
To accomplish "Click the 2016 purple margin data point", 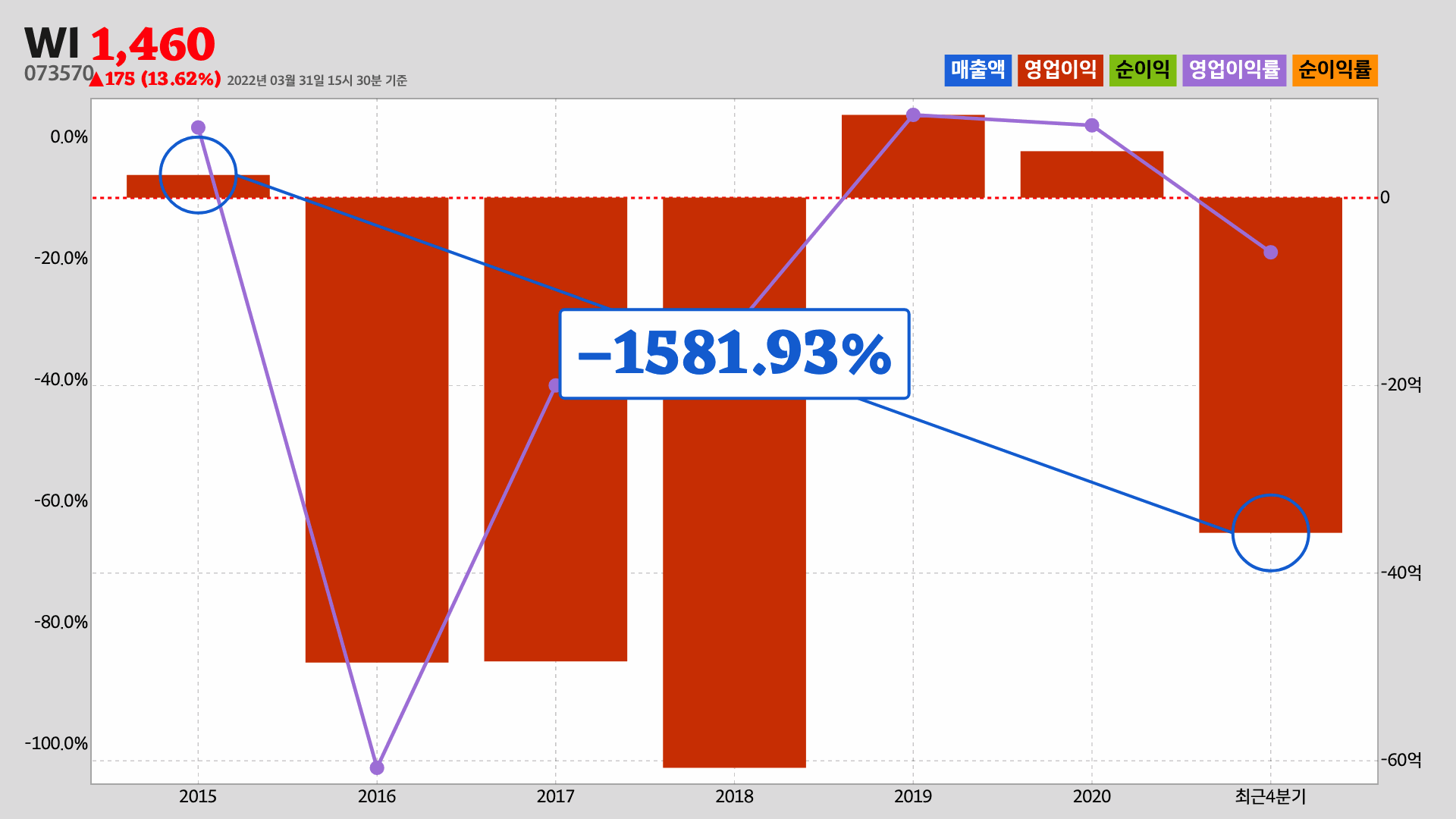I will click(377, 767).
